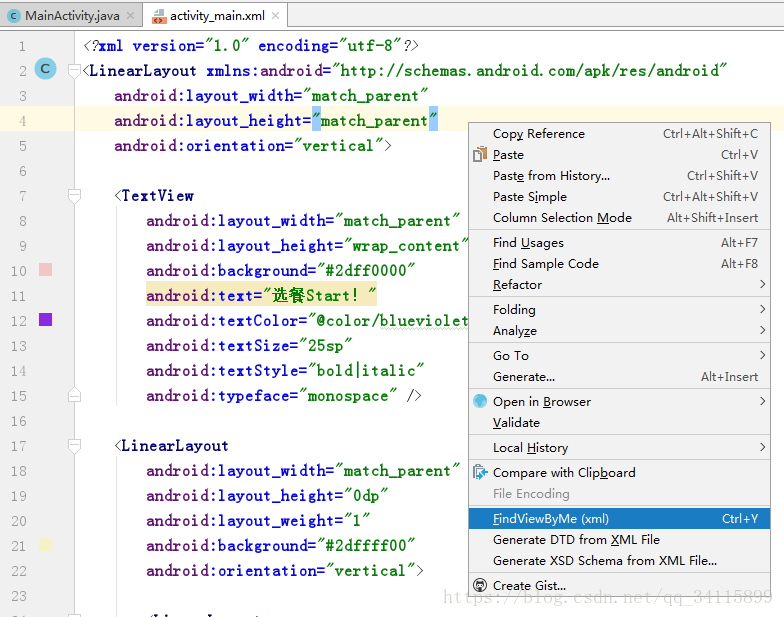This screenshot has width=784, height=617.
Task: Select the activity_main.xml tab
Action: 216,16
